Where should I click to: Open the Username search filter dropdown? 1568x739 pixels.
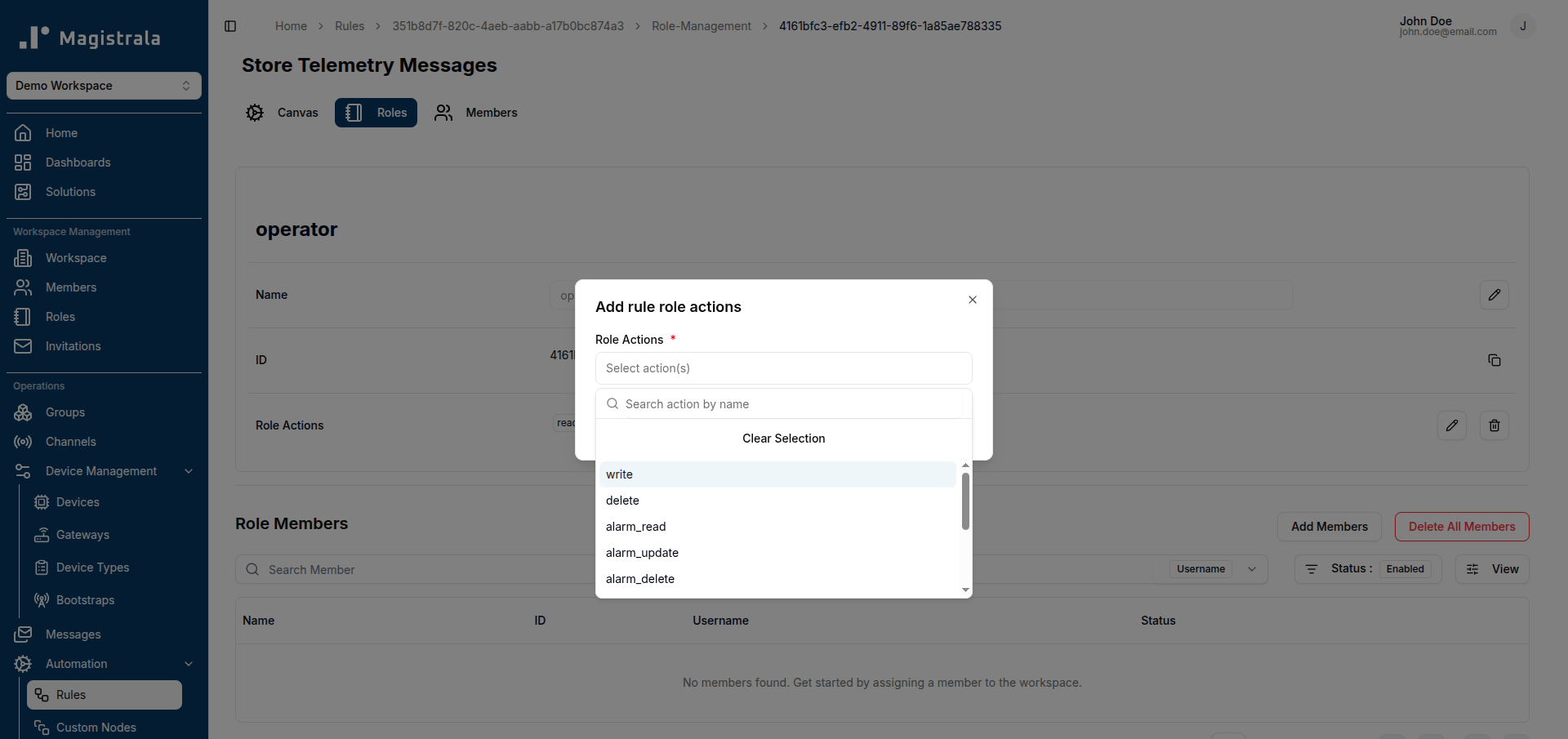click(x=1218, y=569)
